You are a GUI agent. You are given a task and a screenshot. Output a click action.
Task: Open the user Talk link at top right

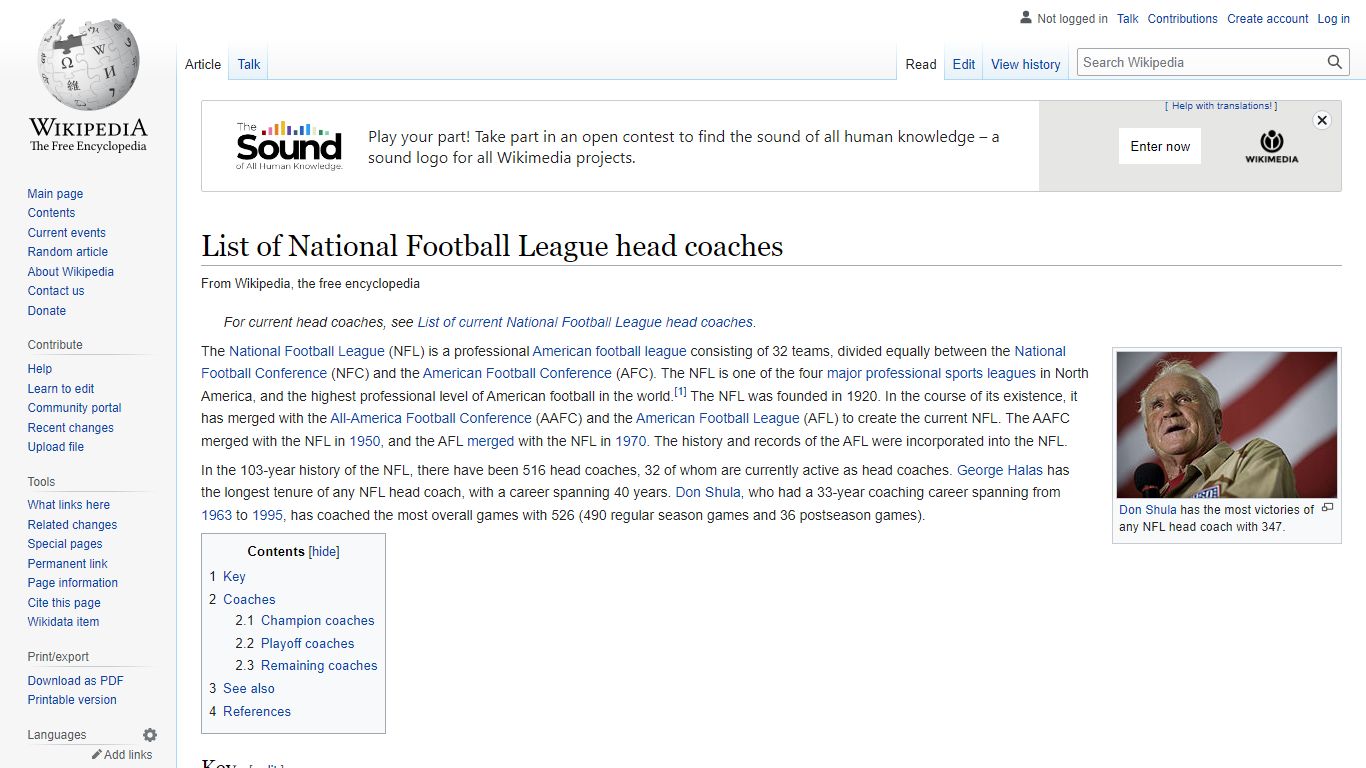[x=1128, y=19]
